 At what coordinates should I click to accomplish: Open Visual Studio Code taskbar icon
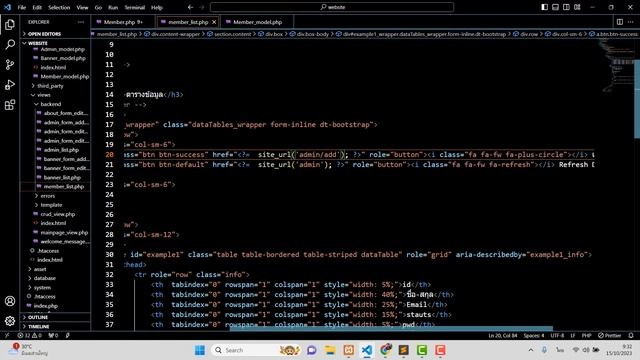point(367,350)
